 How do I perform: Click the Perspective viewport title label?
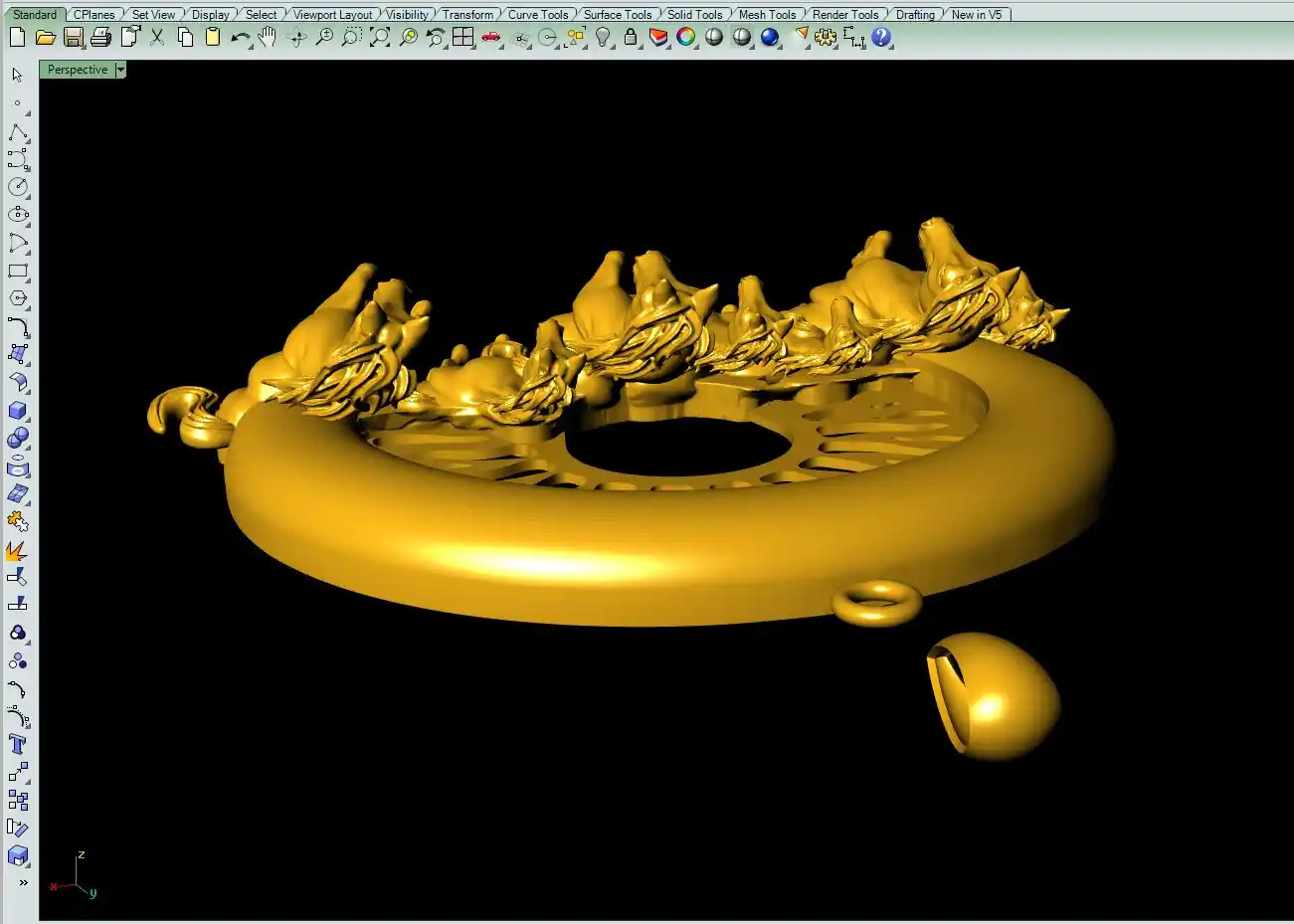[x=77, y=70]
